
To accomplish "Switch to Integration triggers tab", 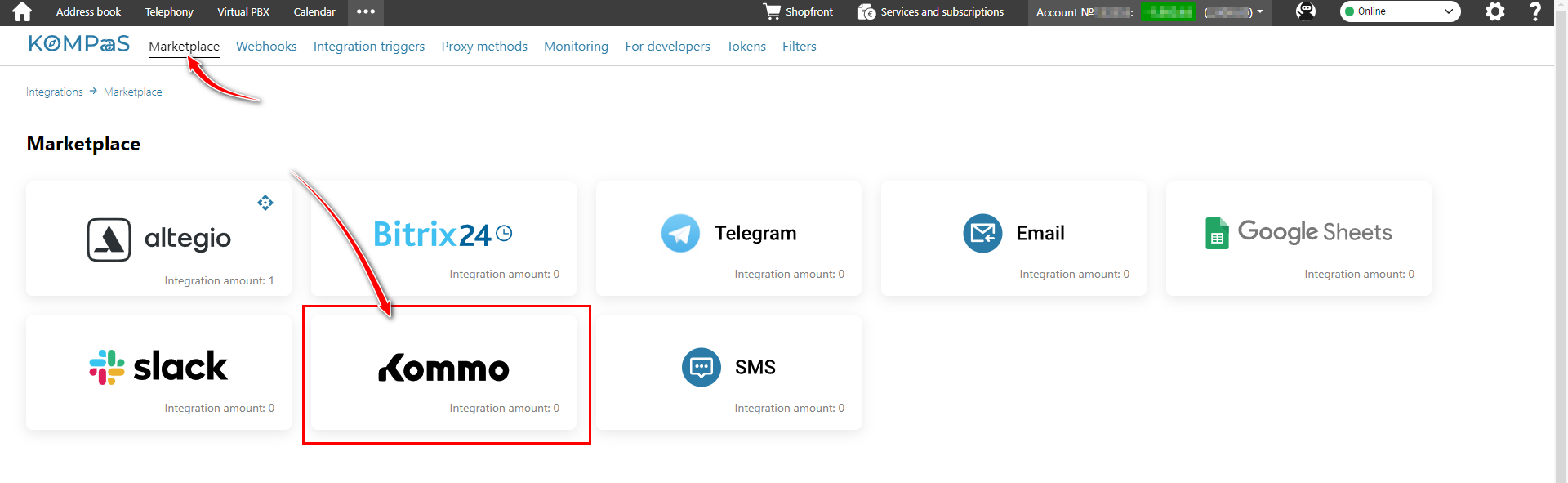I will point(369,47).
